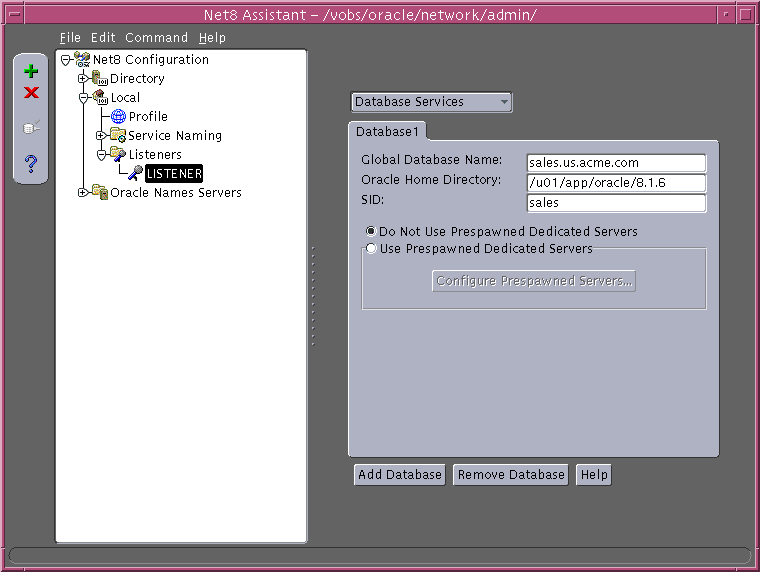Select the Listeners label in tree
The image size is (760, 572).
tap(155, 154)
